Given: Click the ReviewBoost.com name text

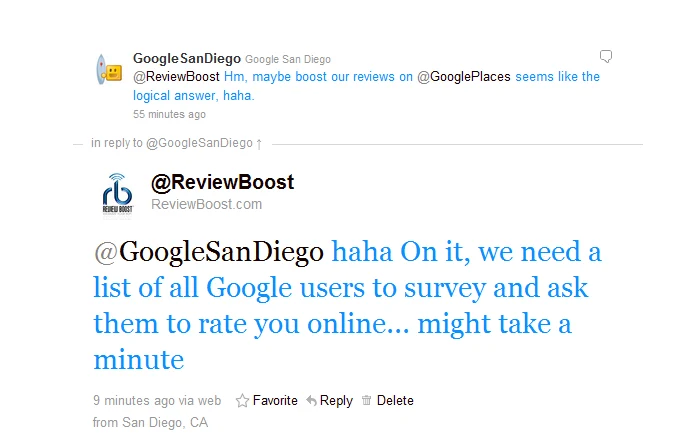Looking at the screenshot, I should pyautogui.click(x=207, y=204).
